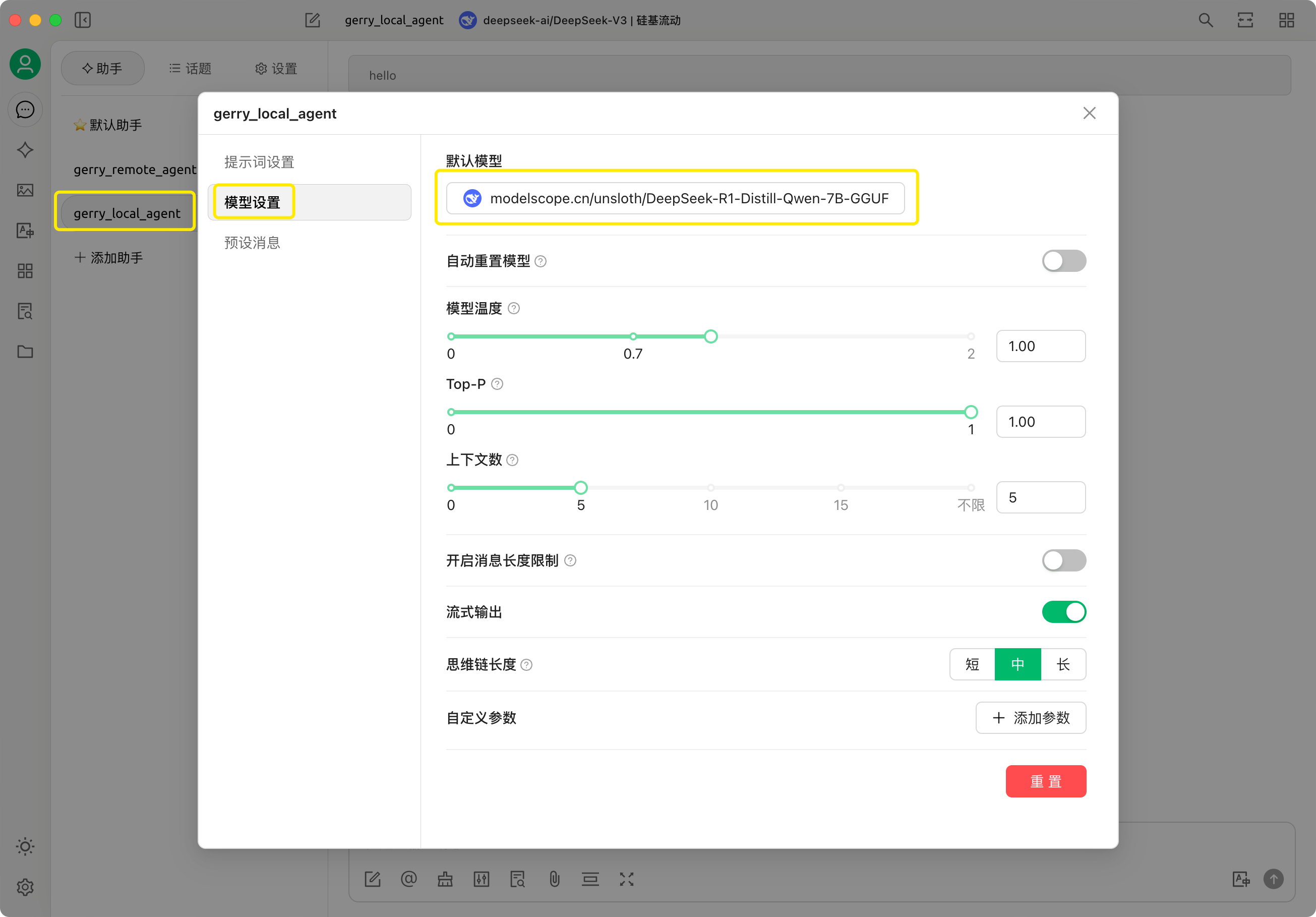Click the clear messages lines icon
The width and height of the screenshot is (1316, 917).
[590, 879]
